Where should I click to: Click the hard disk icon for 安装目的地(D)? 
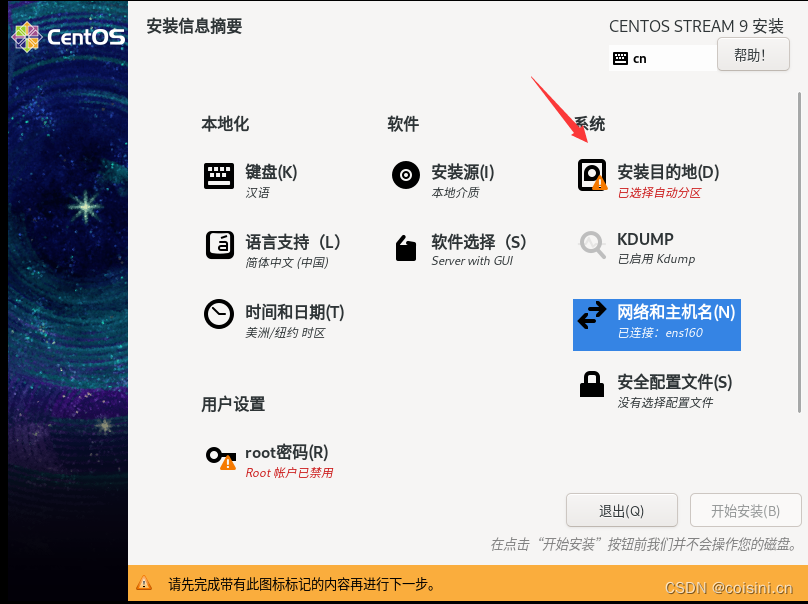coord(592,175)
